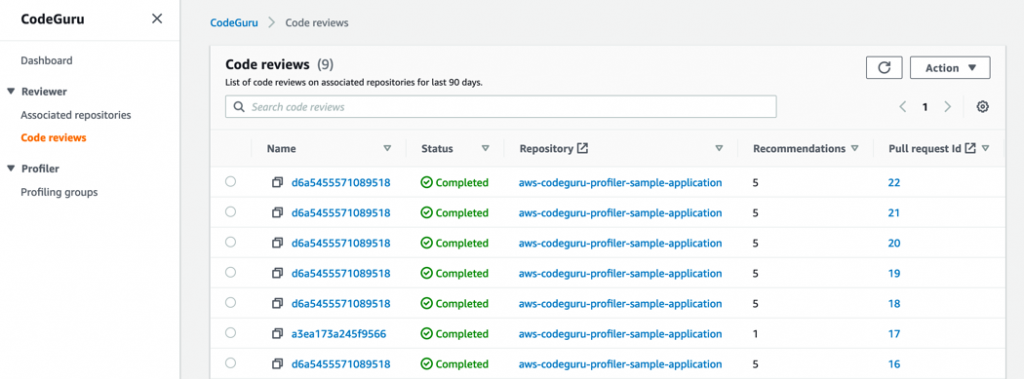Click the search magnifier icon
Screen dimensions: 1024x379
(239, 107)
